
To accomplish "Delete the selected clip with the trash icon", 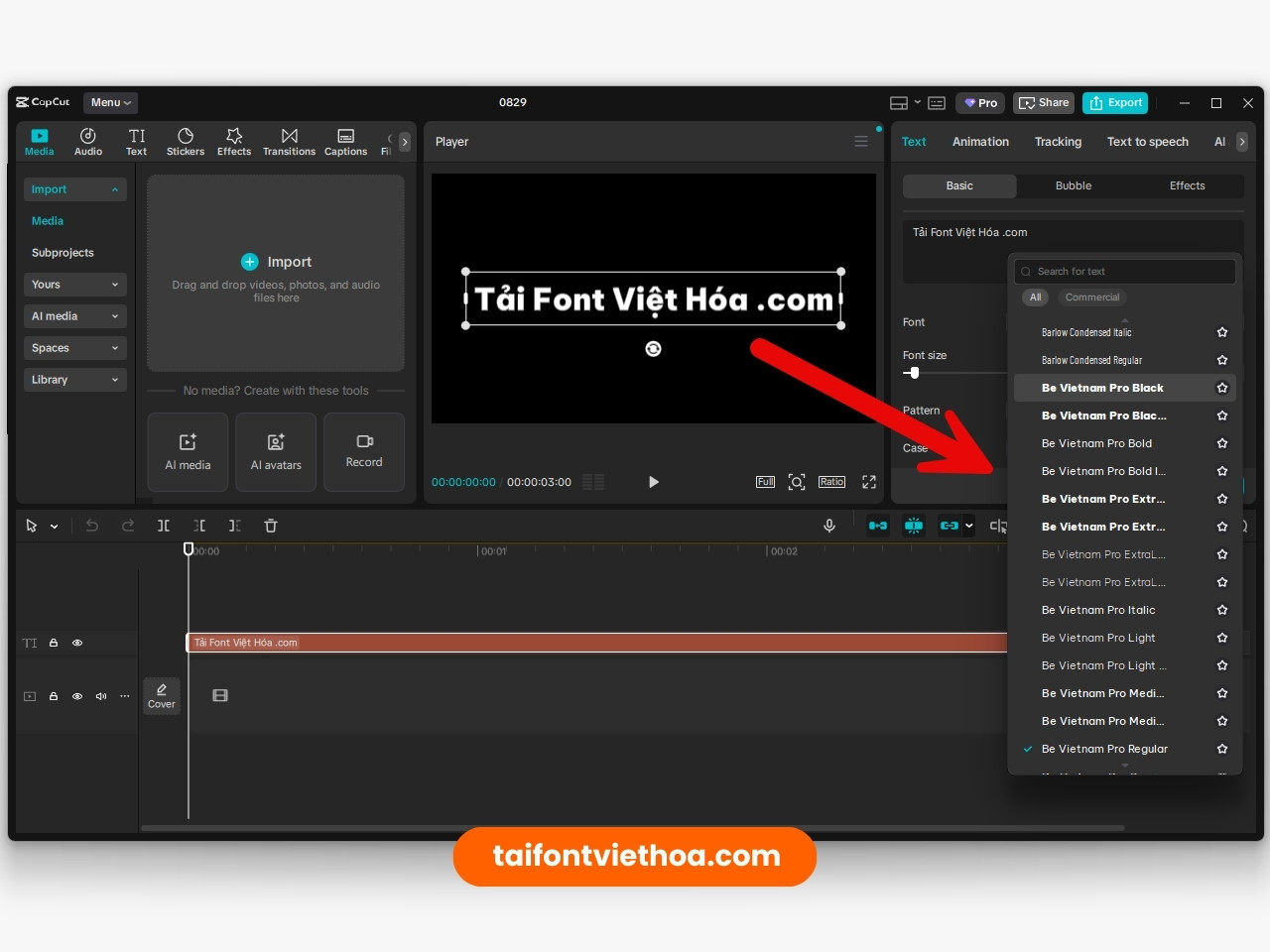I will (x=271, y=526).
